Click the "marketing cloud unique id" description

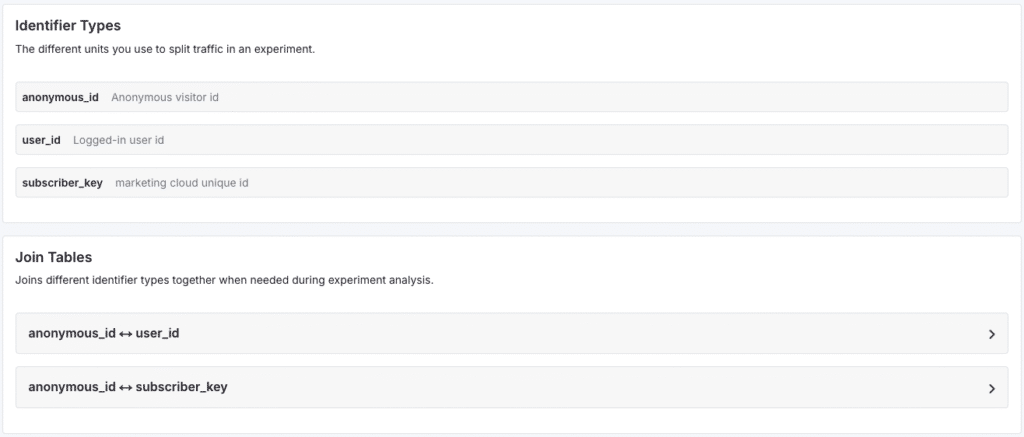tap(181, 183)
